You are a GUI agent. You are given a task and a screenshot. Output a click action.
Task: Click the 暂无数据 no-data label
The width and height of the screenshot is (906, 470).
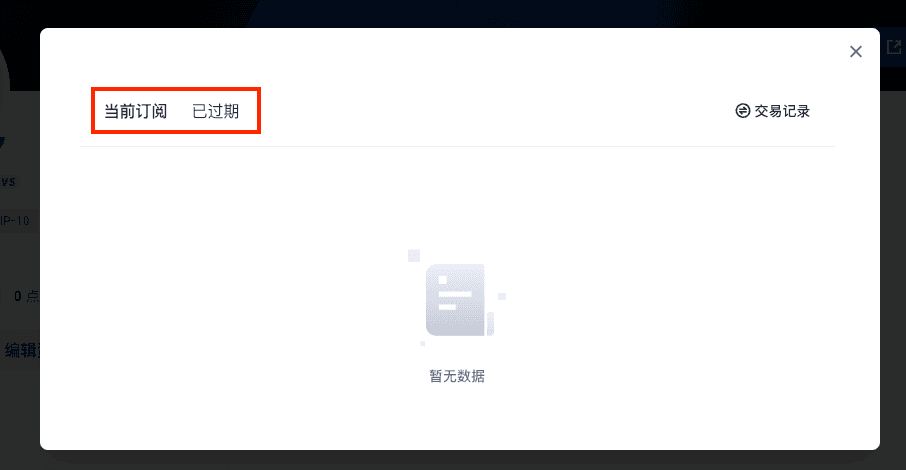tap(456, 376)
